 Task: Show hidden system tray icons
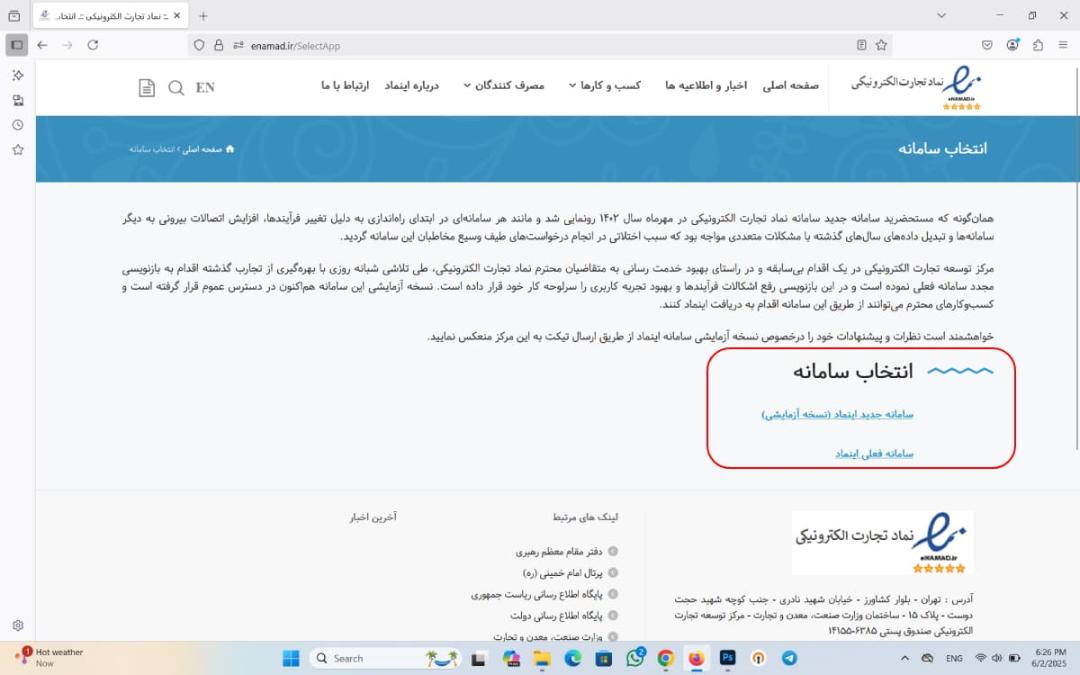pos(905,658)
